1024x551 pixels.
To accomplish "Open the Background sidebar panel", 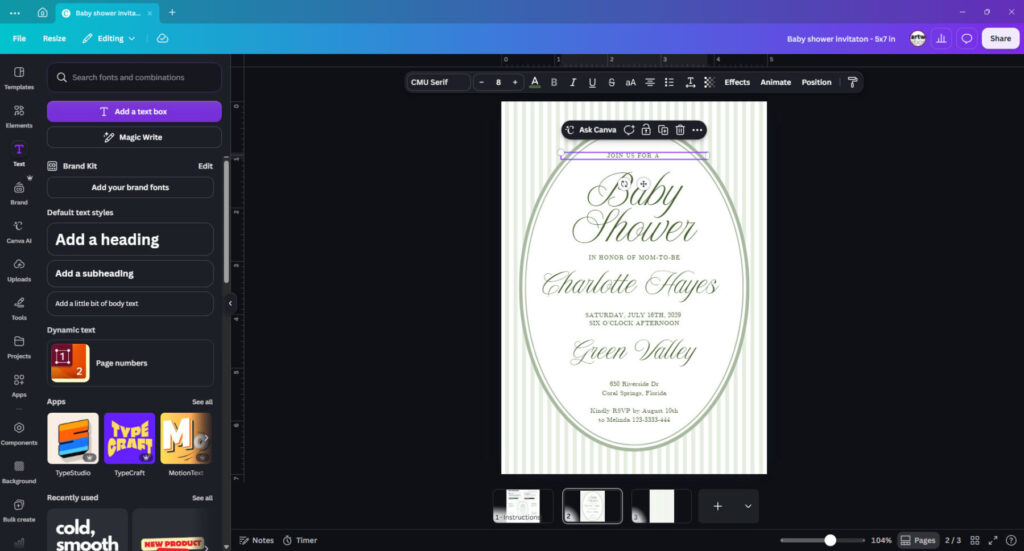I will [x=19, y=471].
